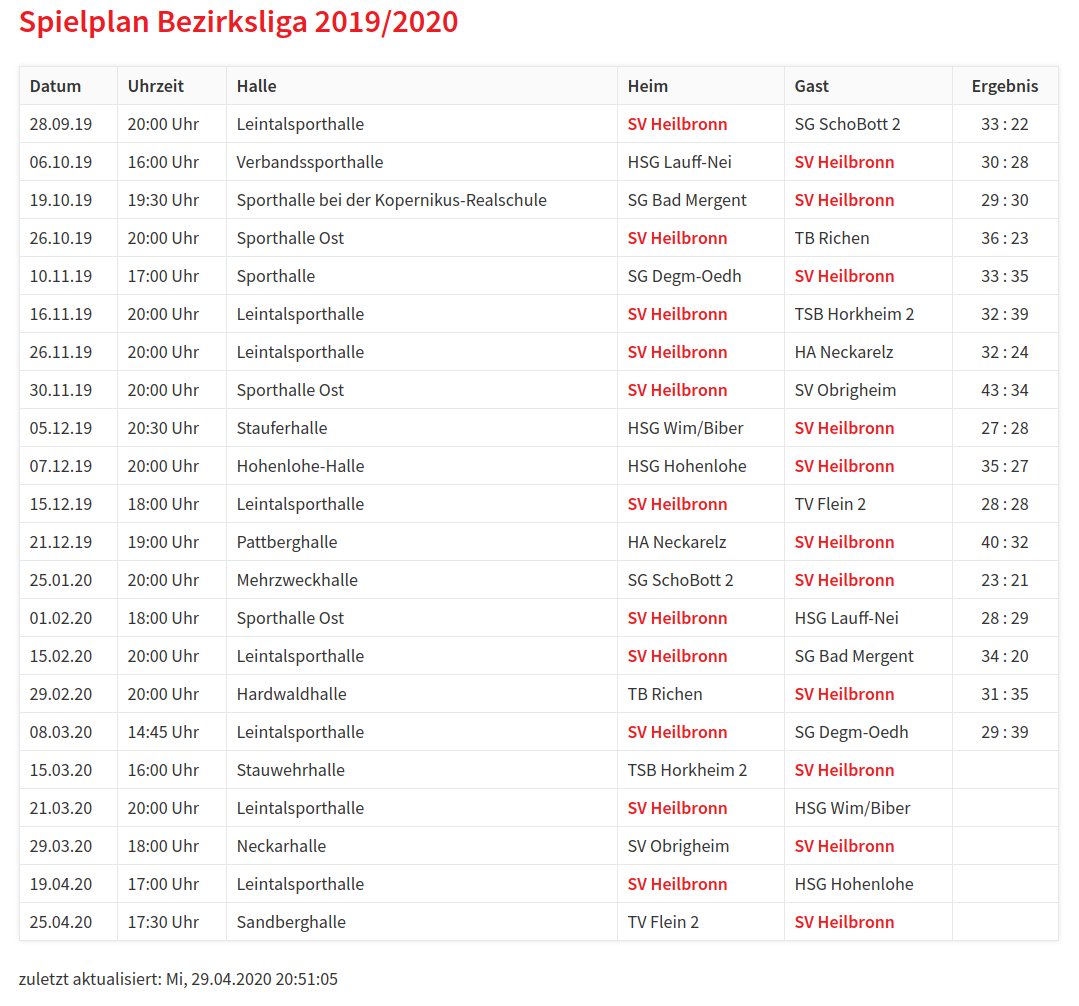
Task: Click the Hohenlohe-Halle hall cell
Action: (x=300, y=466)
